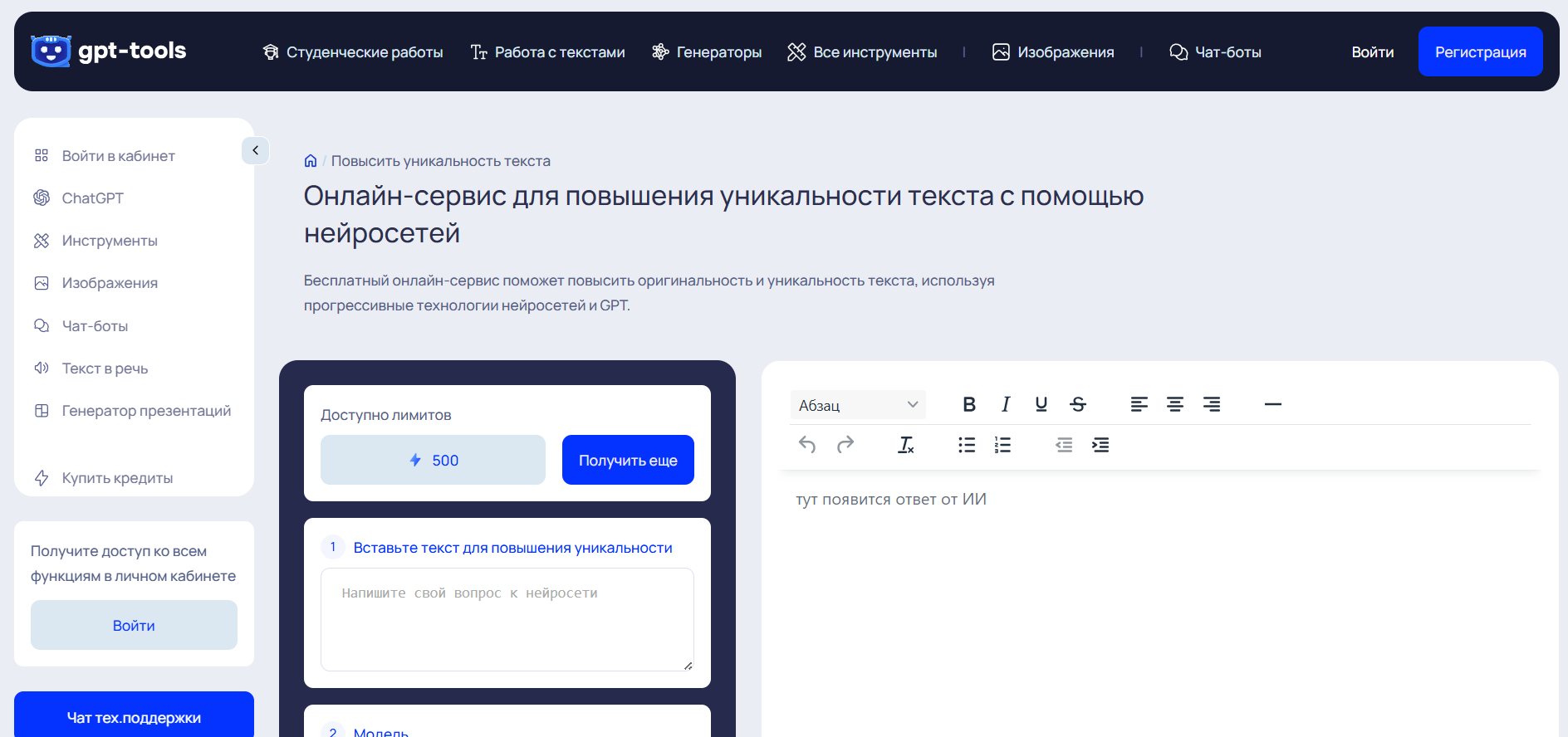This screenshot has height=737, width=1568.
Task: Select ChatGPT in the sidebar
Action: click(x=93, y=198)
